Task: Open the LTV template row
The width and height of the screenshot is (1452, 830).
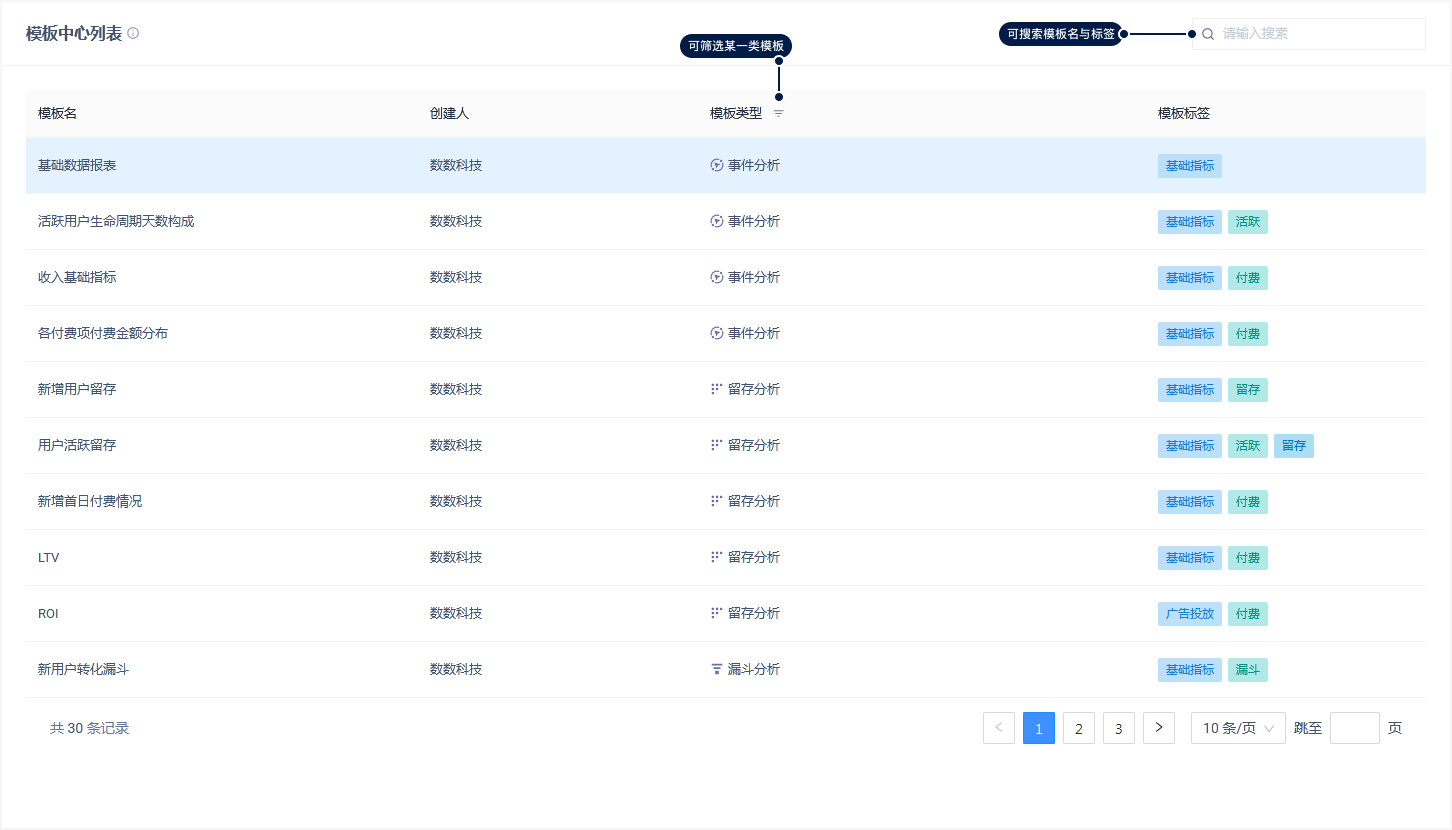Action: 49,557
